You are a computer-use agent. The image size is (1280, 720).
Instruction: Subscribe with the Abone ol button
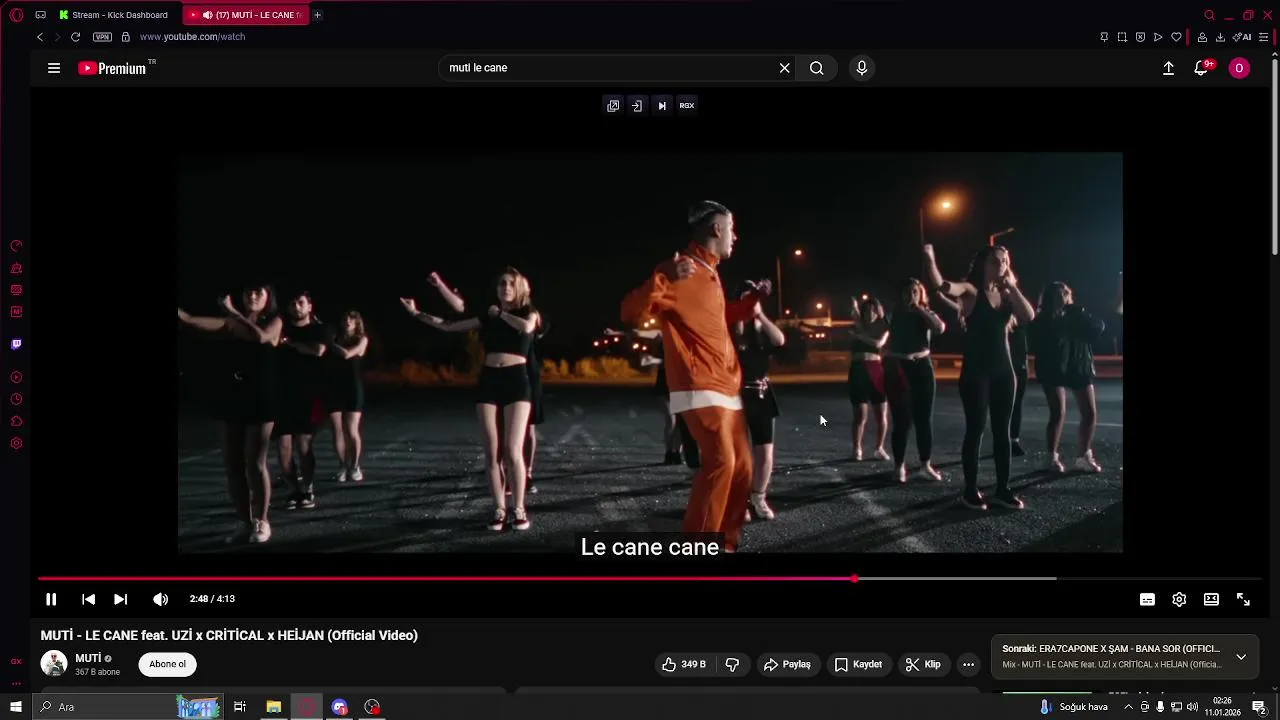click(167, 664)
